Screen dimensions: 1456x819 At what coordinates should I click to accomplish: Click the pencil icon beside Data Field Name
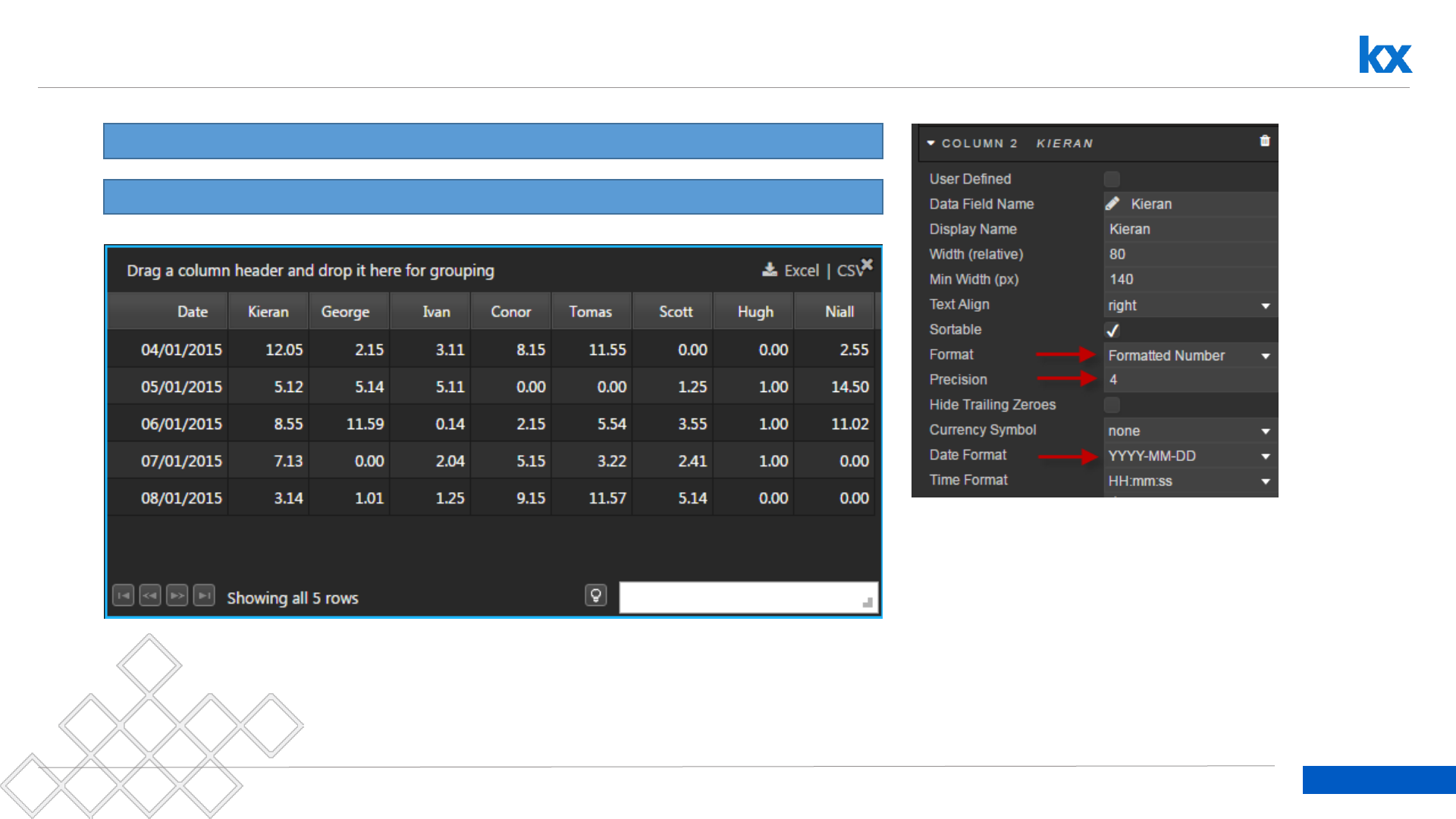click(1112, 203)
